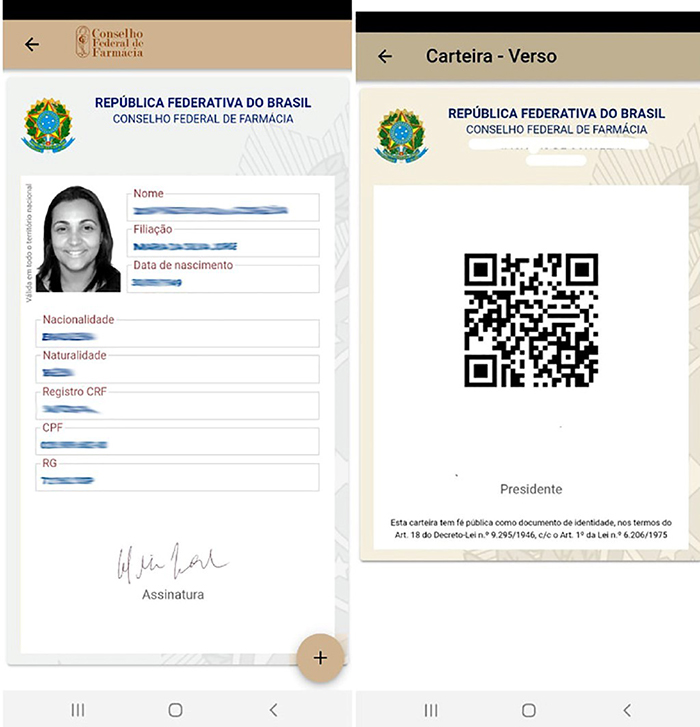Tap system back chevron on the left phone screen
Screen dimensions: 700x727
(x=273, y=709)
